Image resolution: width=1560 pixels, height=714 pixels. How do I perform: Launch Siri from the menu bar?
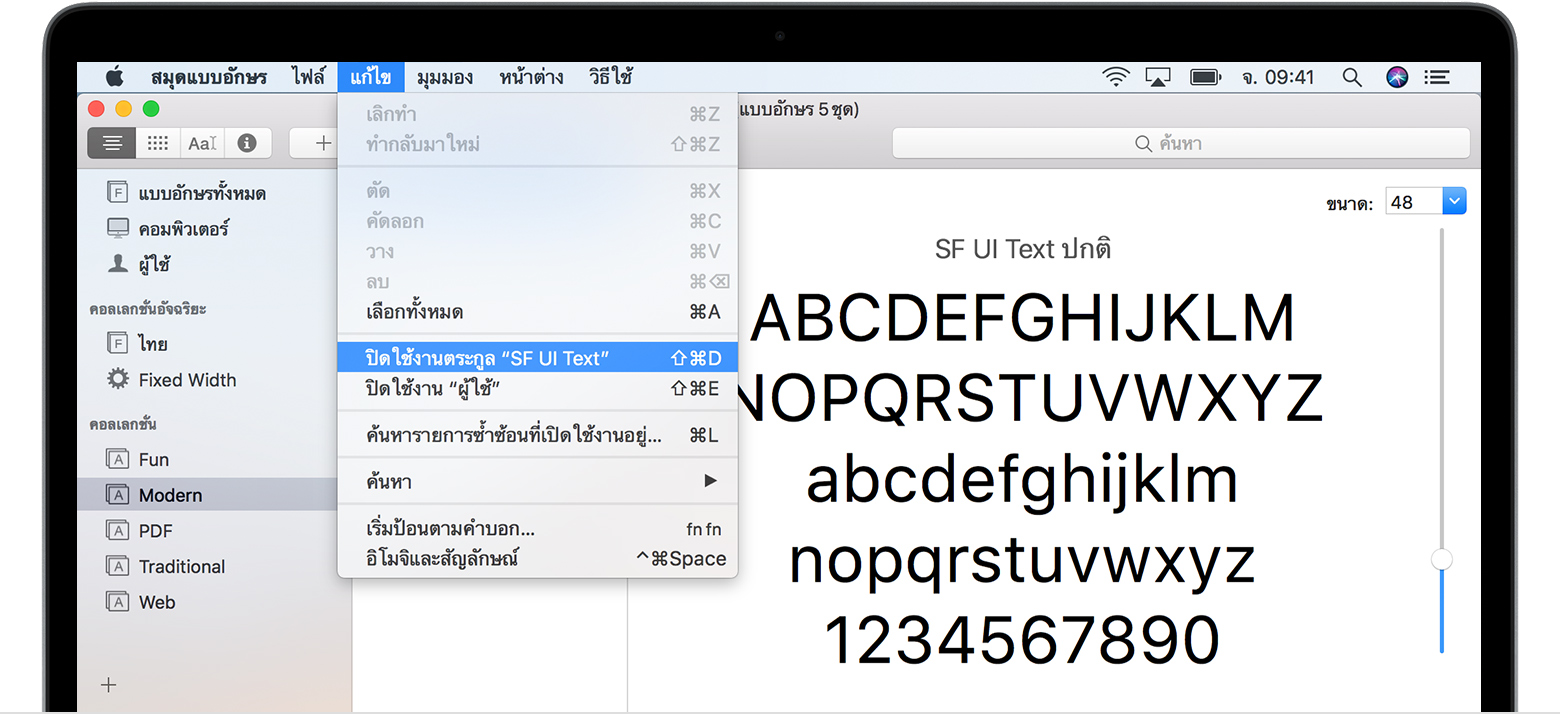click(1397, 77)
